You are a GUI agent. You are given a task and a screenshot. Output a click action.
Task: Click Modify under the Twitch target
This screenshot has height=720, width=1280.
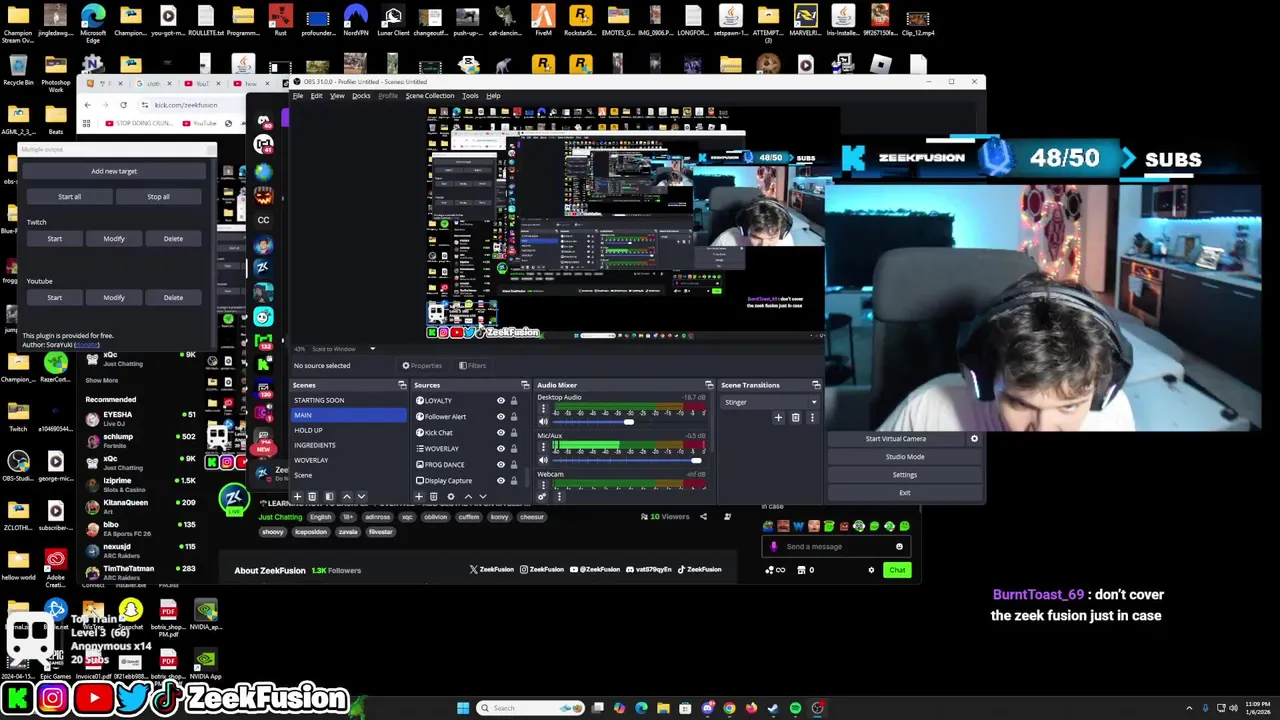[114, 239]
